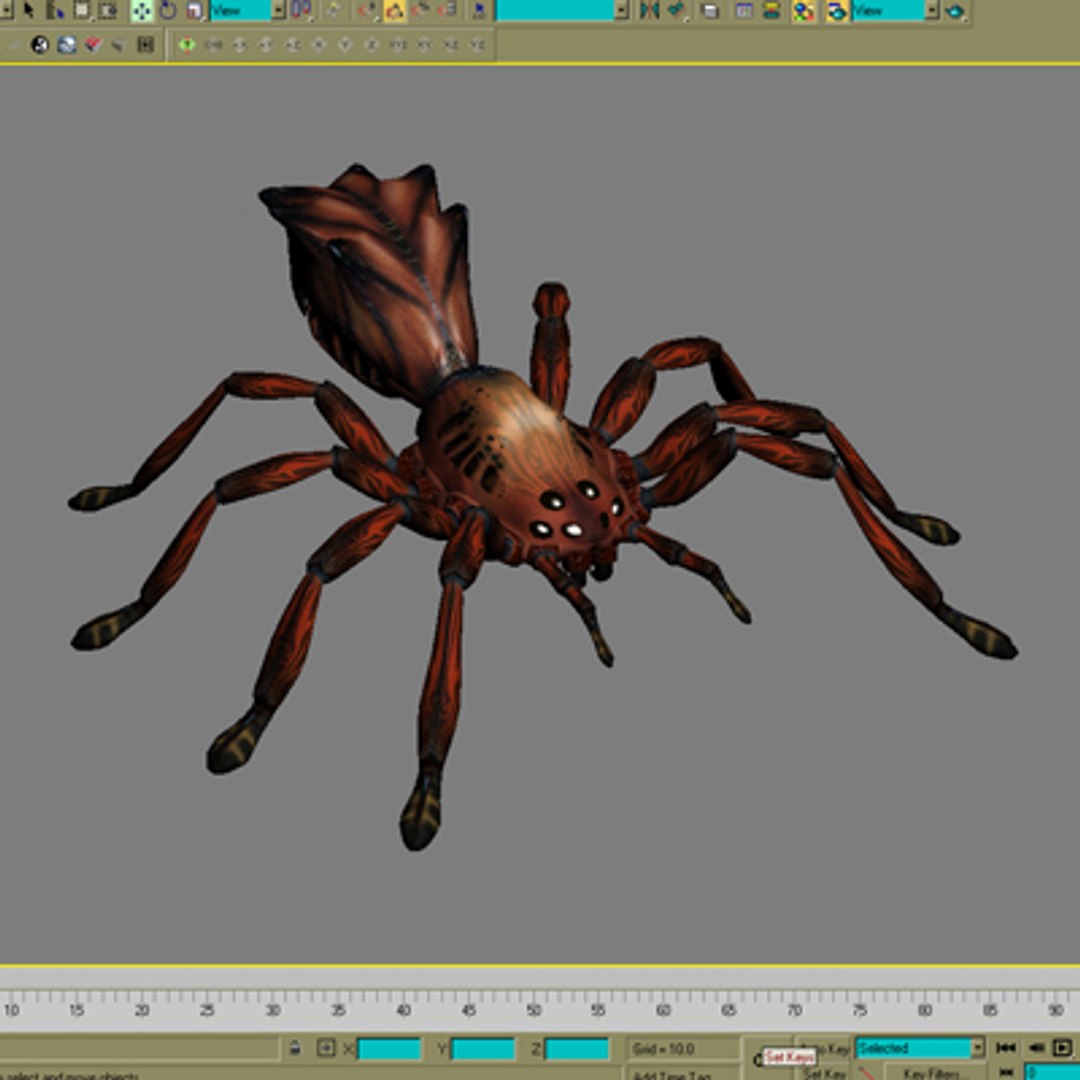
Task: Open the Layer Manager icon
Action: (709, 11)
